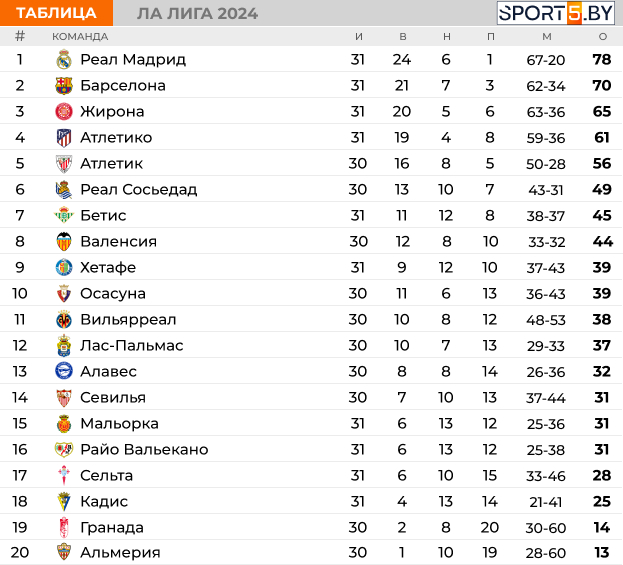The image size is (623, 565).
Task: Open the SPORT5.BY logo link
Action: click(556, 13)
